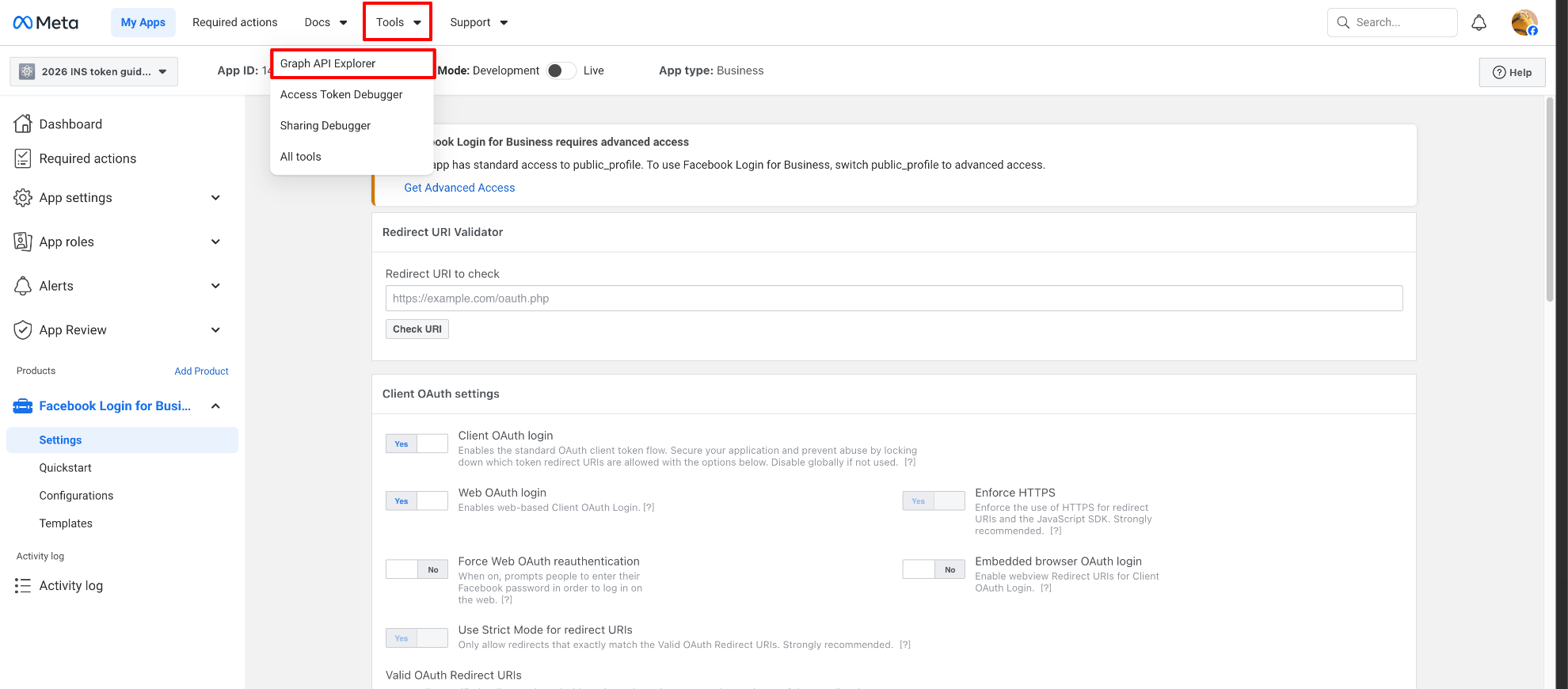Expand the App roles section
The width and height of the screenshot is (1568, 689).
point(215,242)
